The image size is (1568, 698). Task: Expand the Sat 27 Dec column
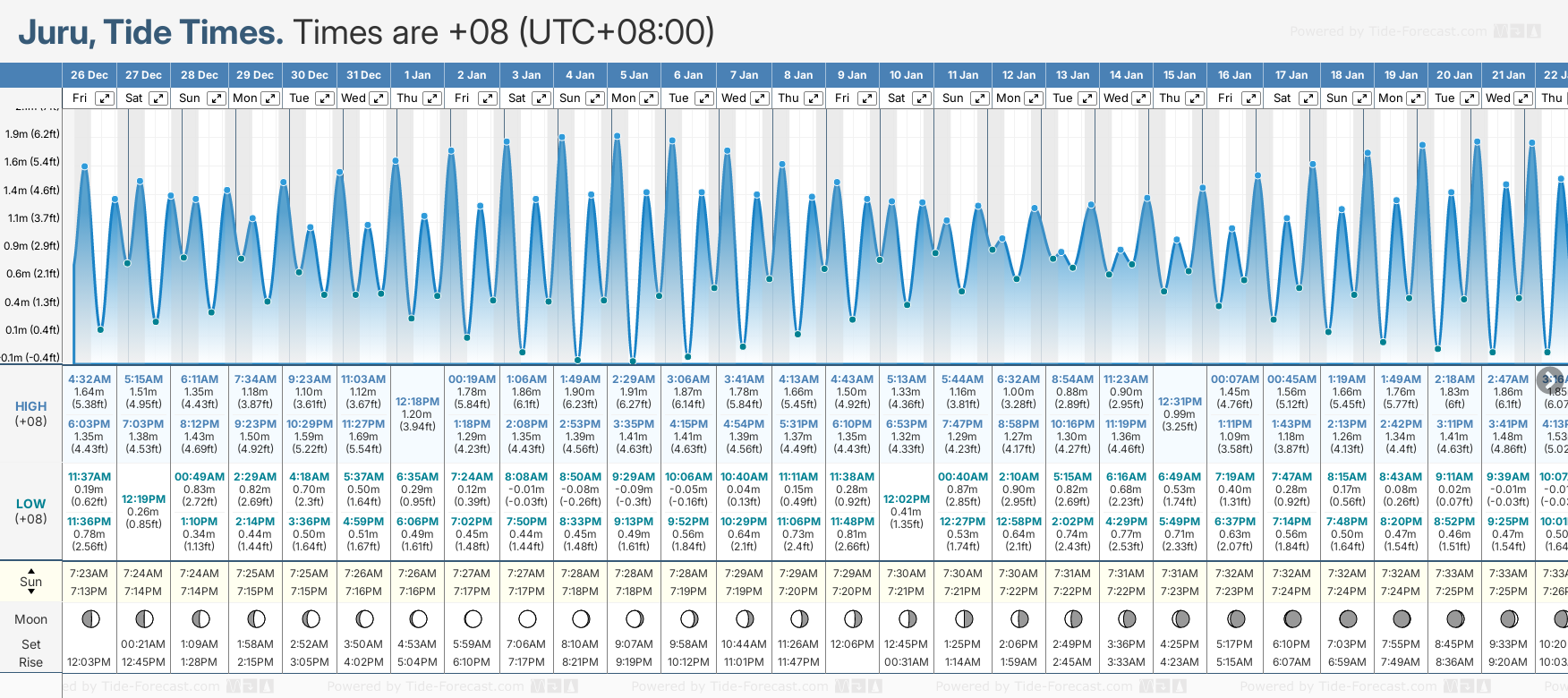coord(158,98)
